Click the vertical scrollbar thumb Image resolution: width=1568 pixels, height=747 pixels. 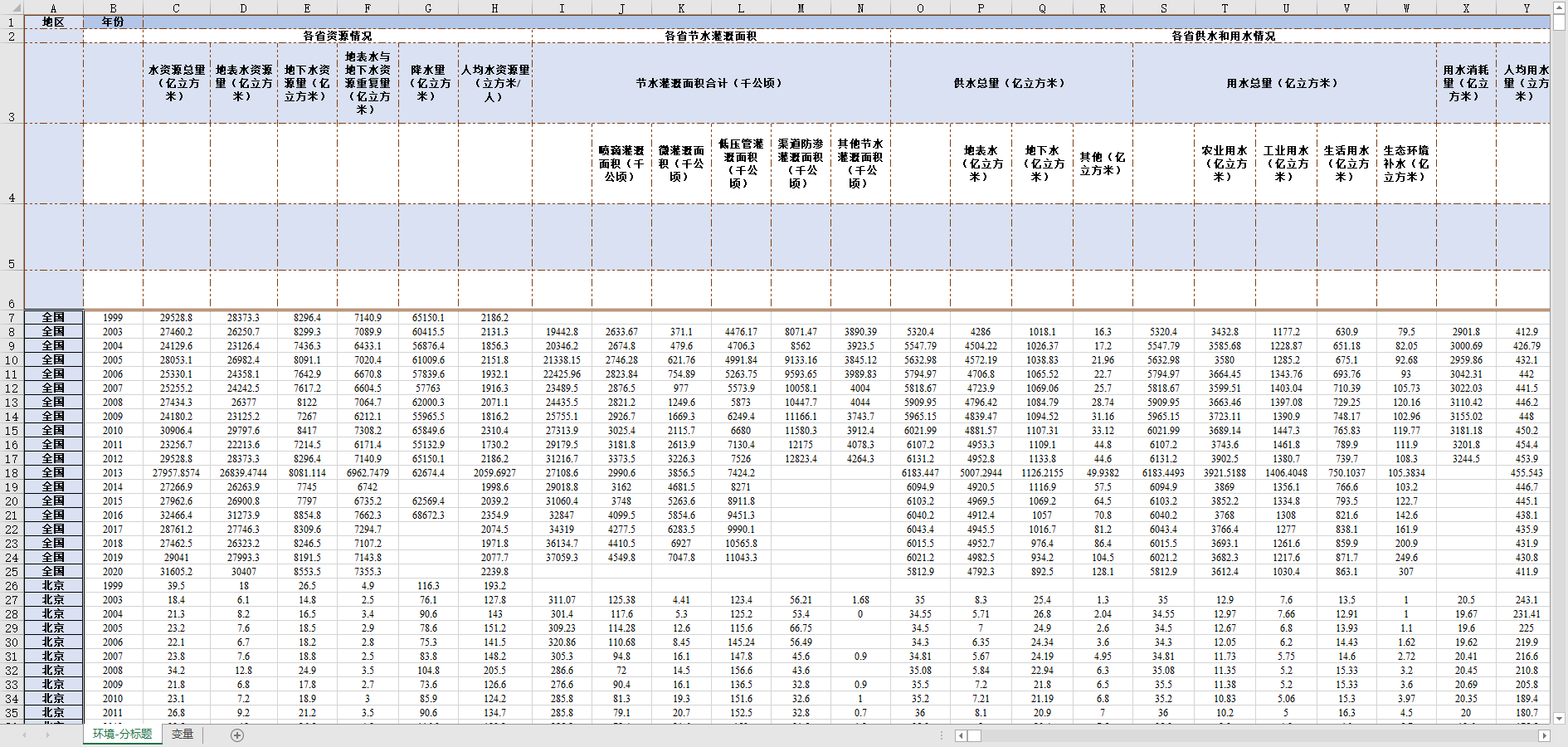pos(1559,22)
